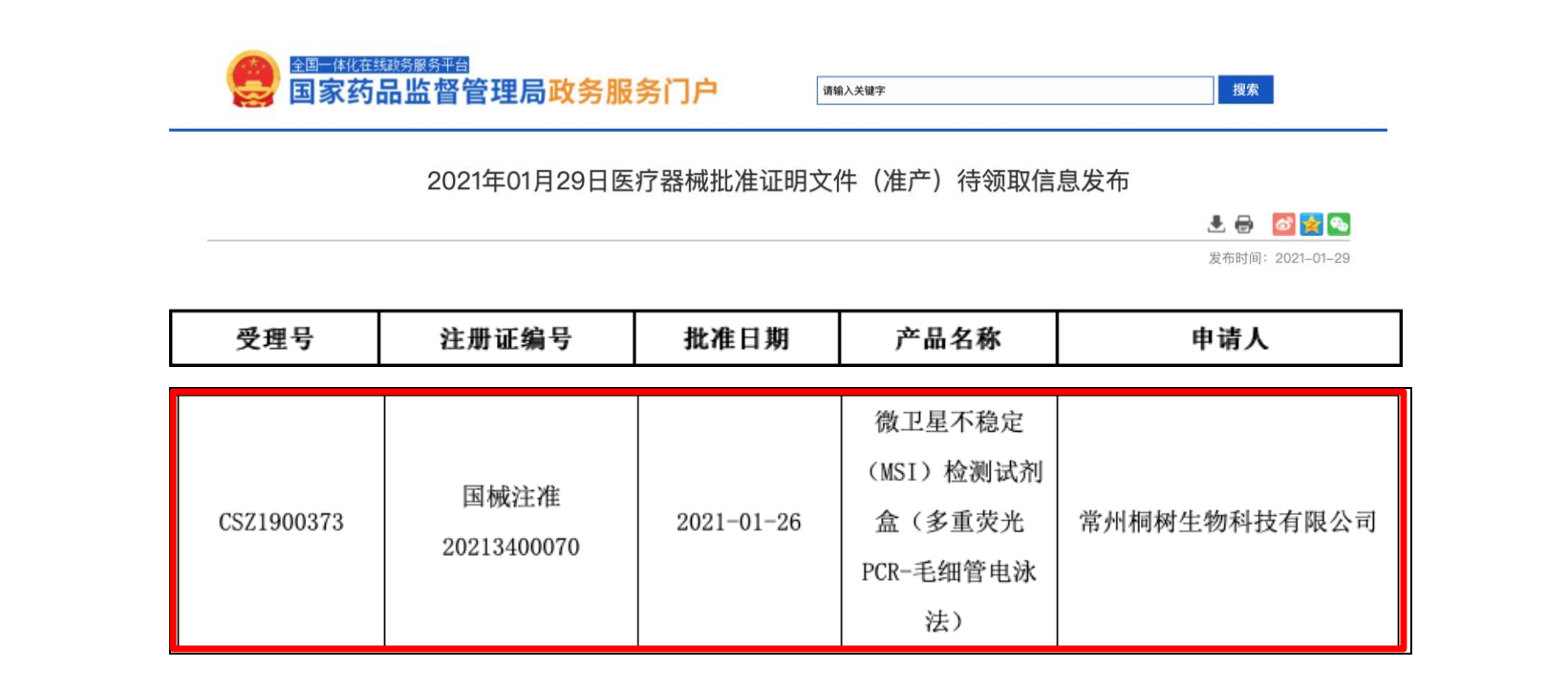This screenshot has width=1568, height=689.
Task: Click 国家药品监督管理局政务服务门户 site title
Action: coord(504,92)
